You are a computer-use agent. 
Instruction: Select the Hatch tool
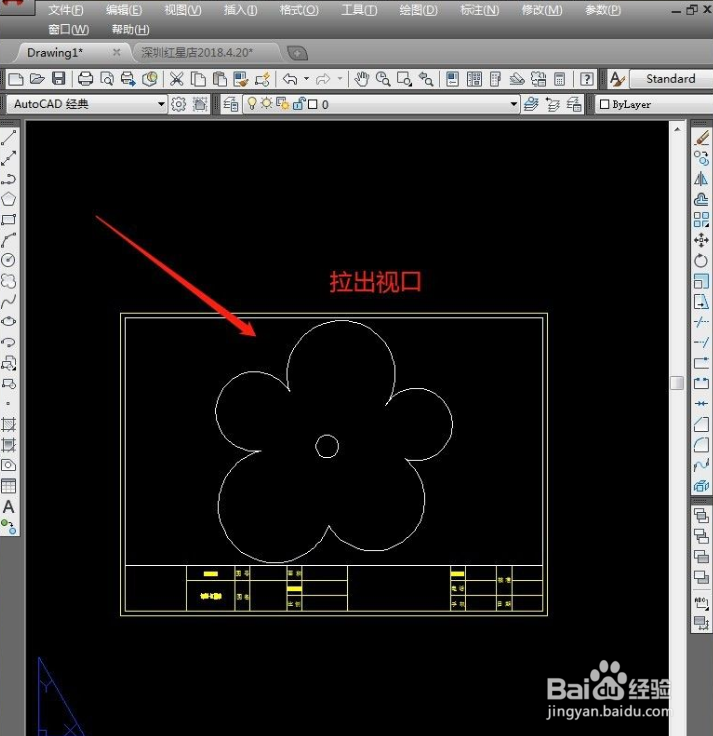tap(8, 424)
